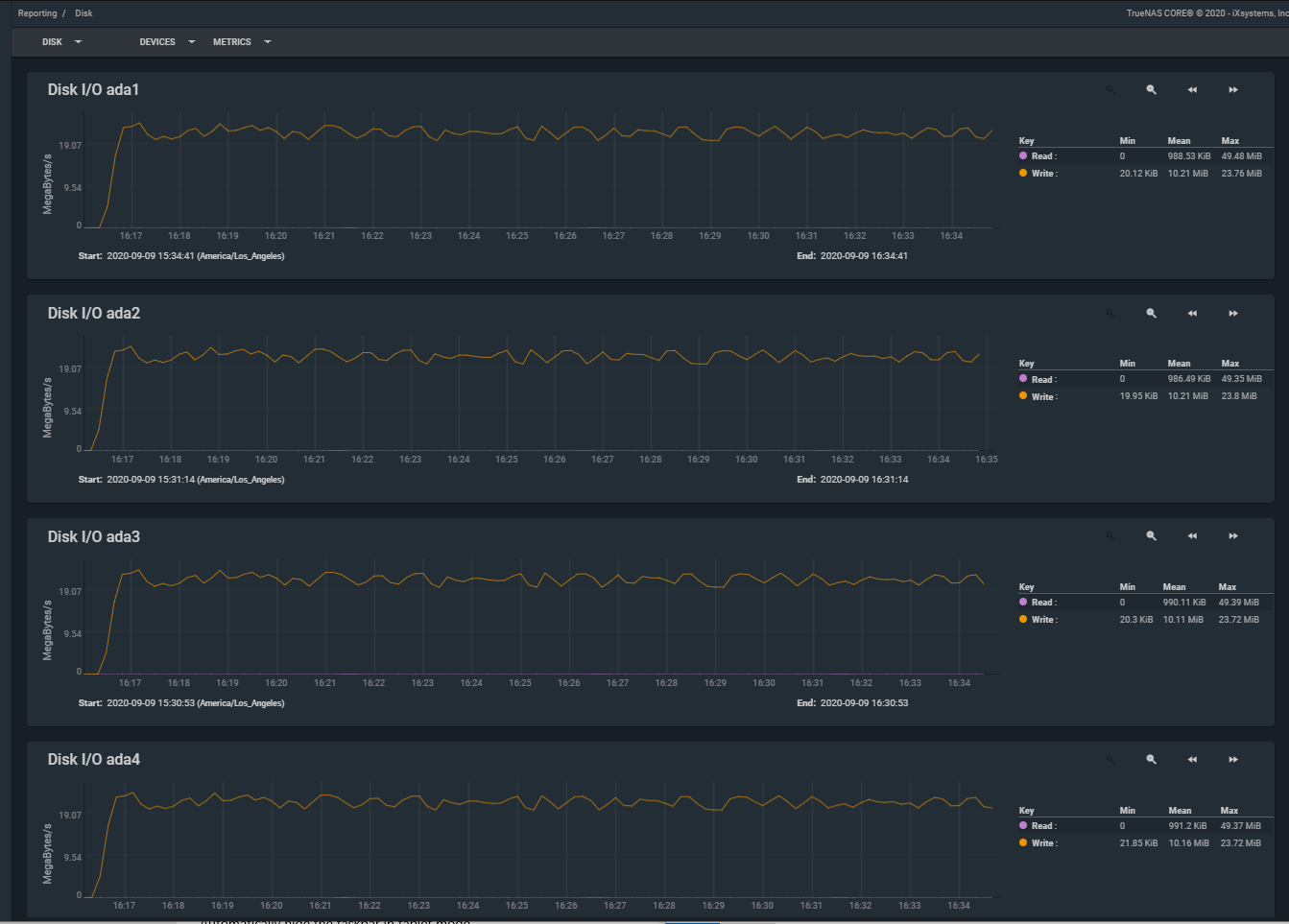Click ada2 Write min 19.95 KiB
The image size is (1289, 924).
[x=1138, y=396]
